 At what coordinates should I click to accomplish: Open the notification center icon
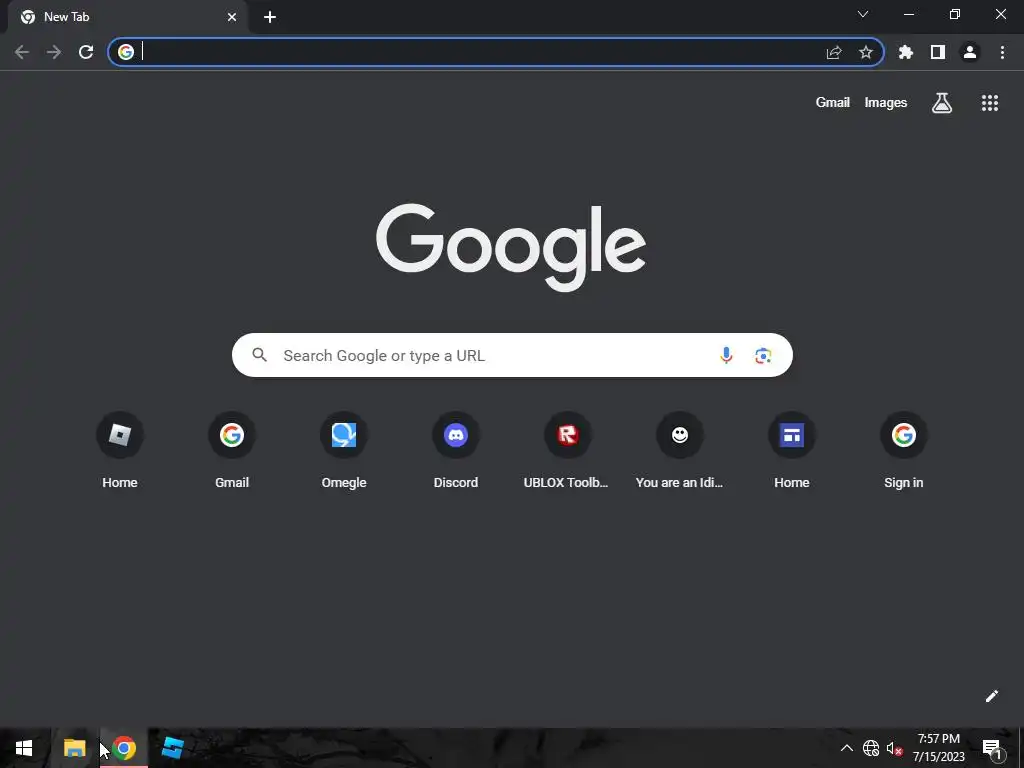tap(991, 748)
